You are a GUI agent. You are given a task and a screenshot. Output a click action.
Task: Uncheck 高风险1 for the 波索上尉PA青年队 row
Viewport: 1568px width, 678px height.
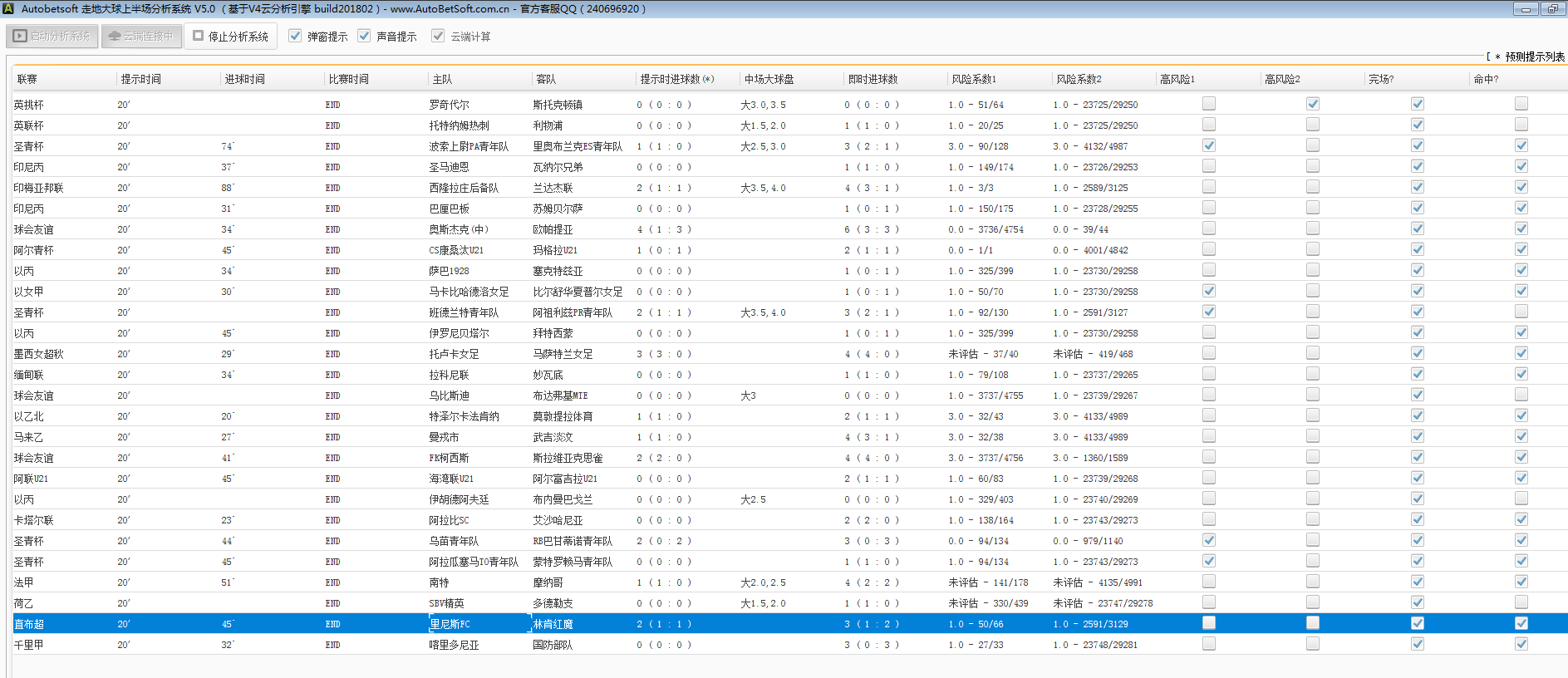point(1209,145)
